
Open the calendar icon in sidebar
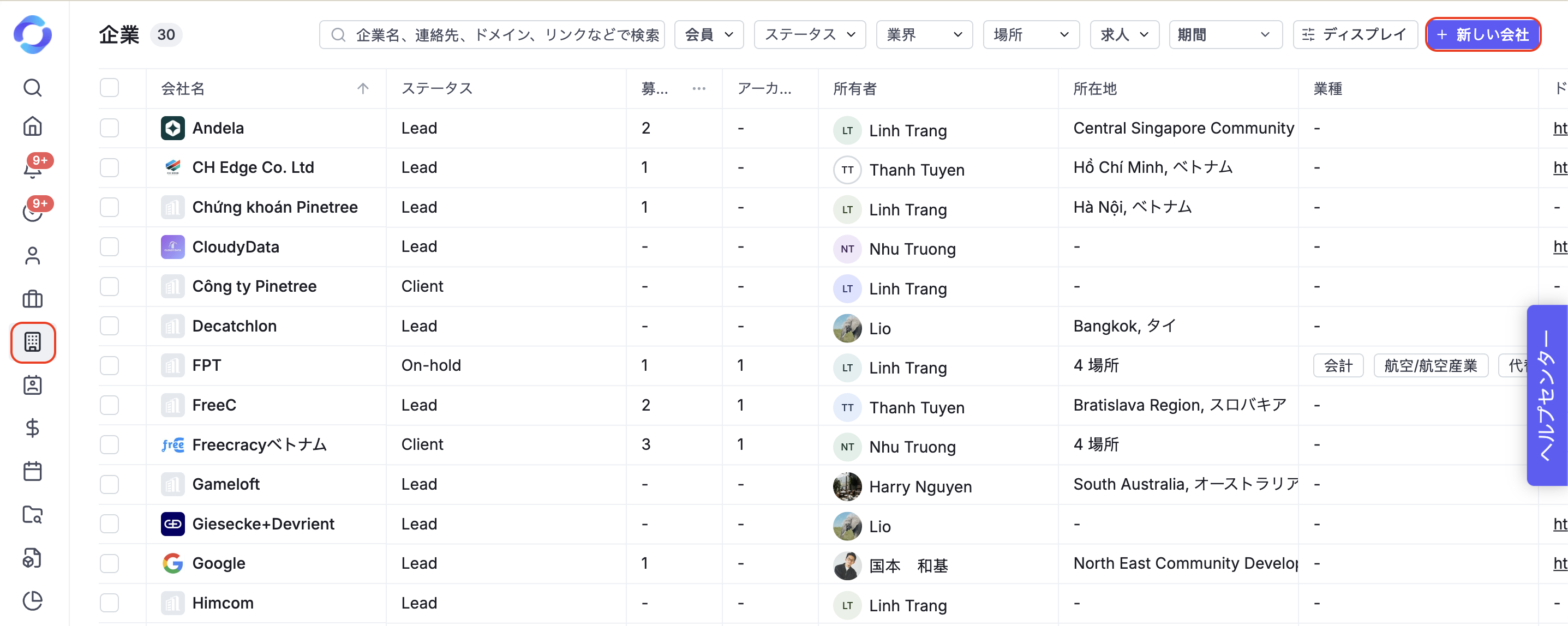32,472
